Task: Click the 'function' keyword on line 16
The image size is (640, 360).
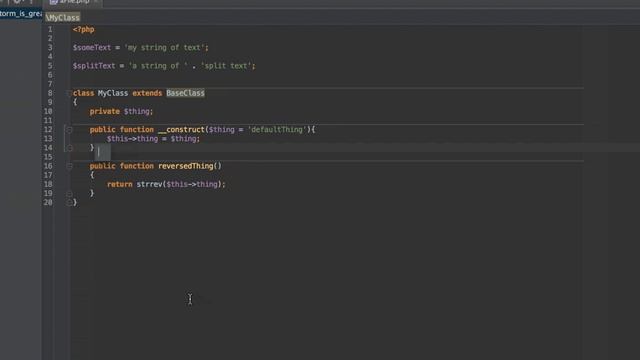Action: coord(137,166)
